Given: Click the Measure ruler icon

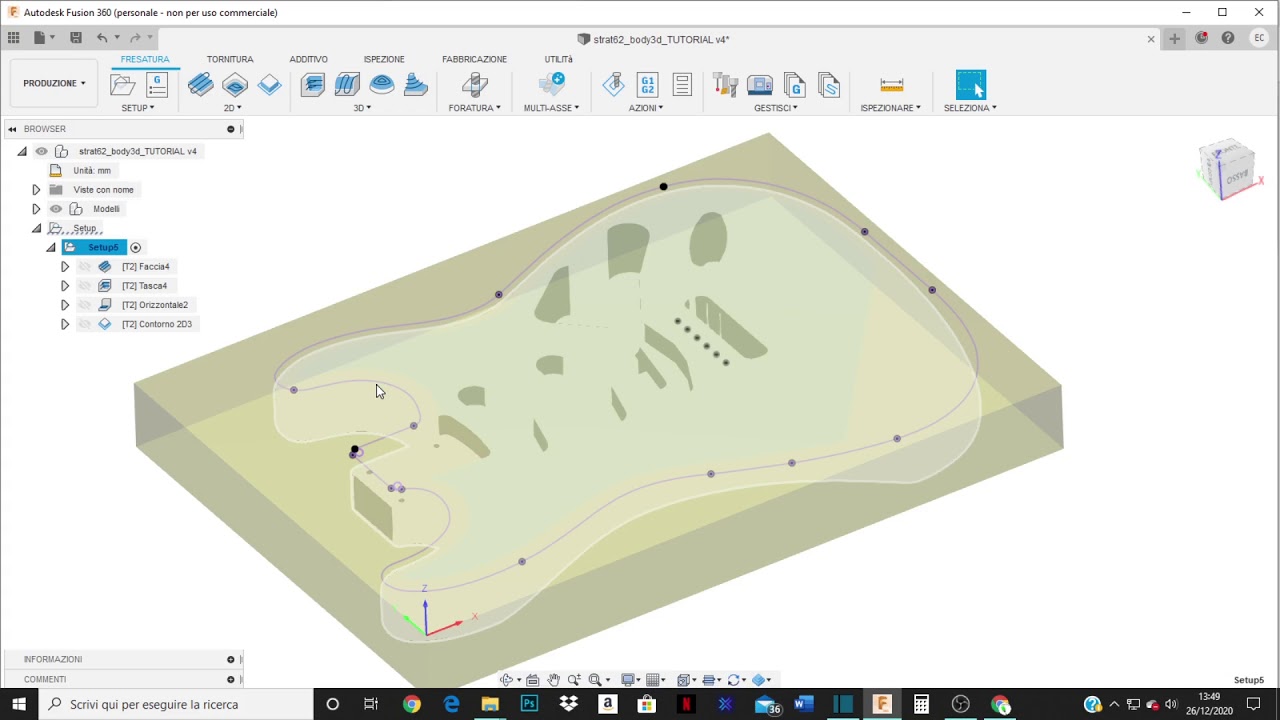Looking at the screenshot, I should click(891, 85).
